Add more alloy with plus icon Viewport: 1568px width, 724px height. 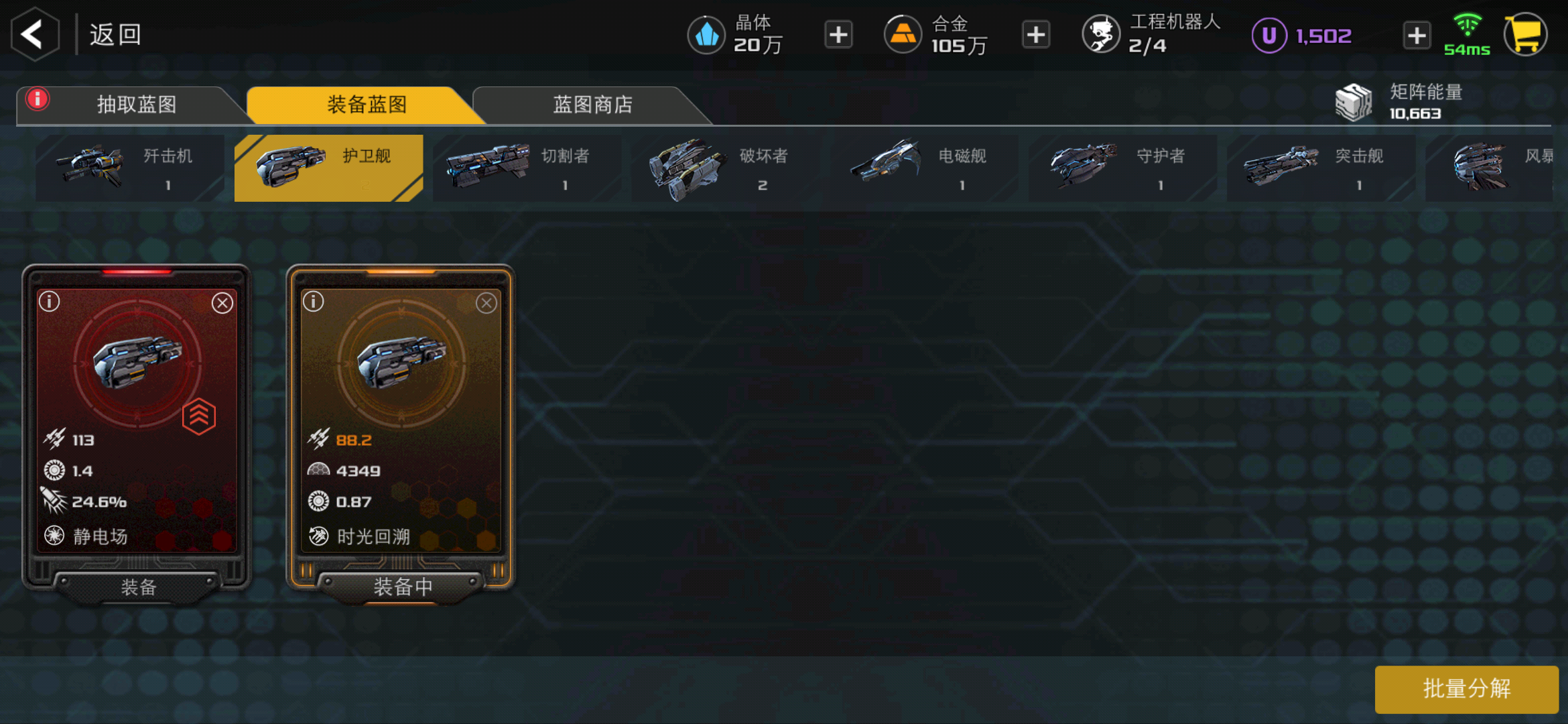(x=1036, y=35)
